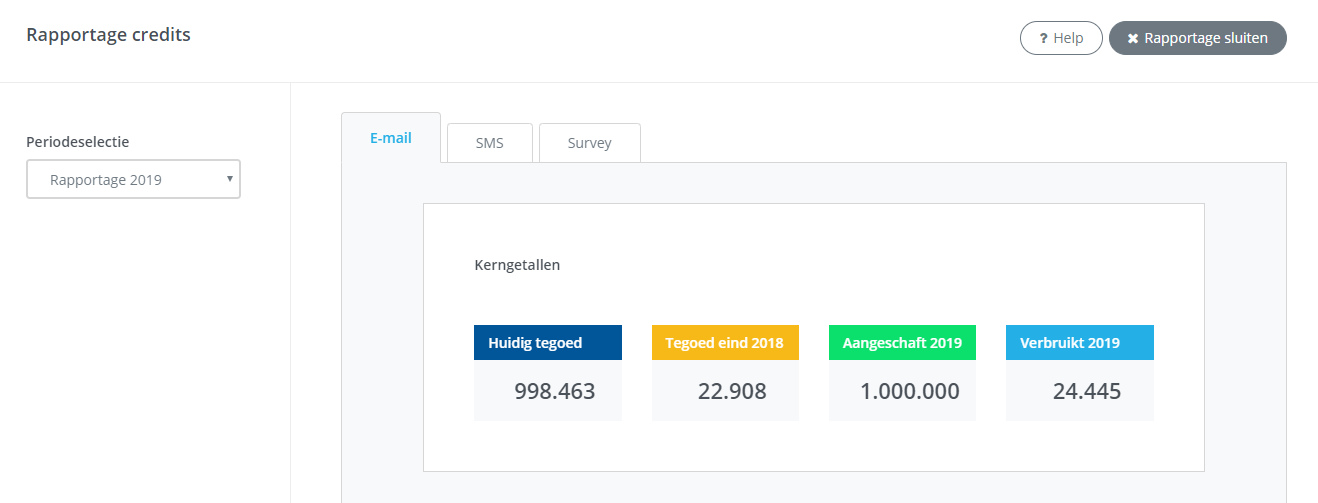
Task: Open the Help button
Action: pyautogui.click(x=1061, y=38)
